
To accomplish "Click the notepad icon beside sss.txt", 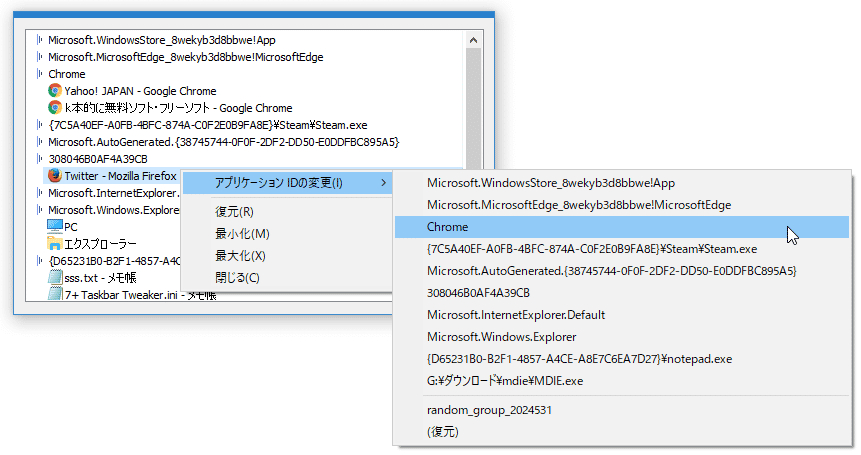I will [54, 277].
